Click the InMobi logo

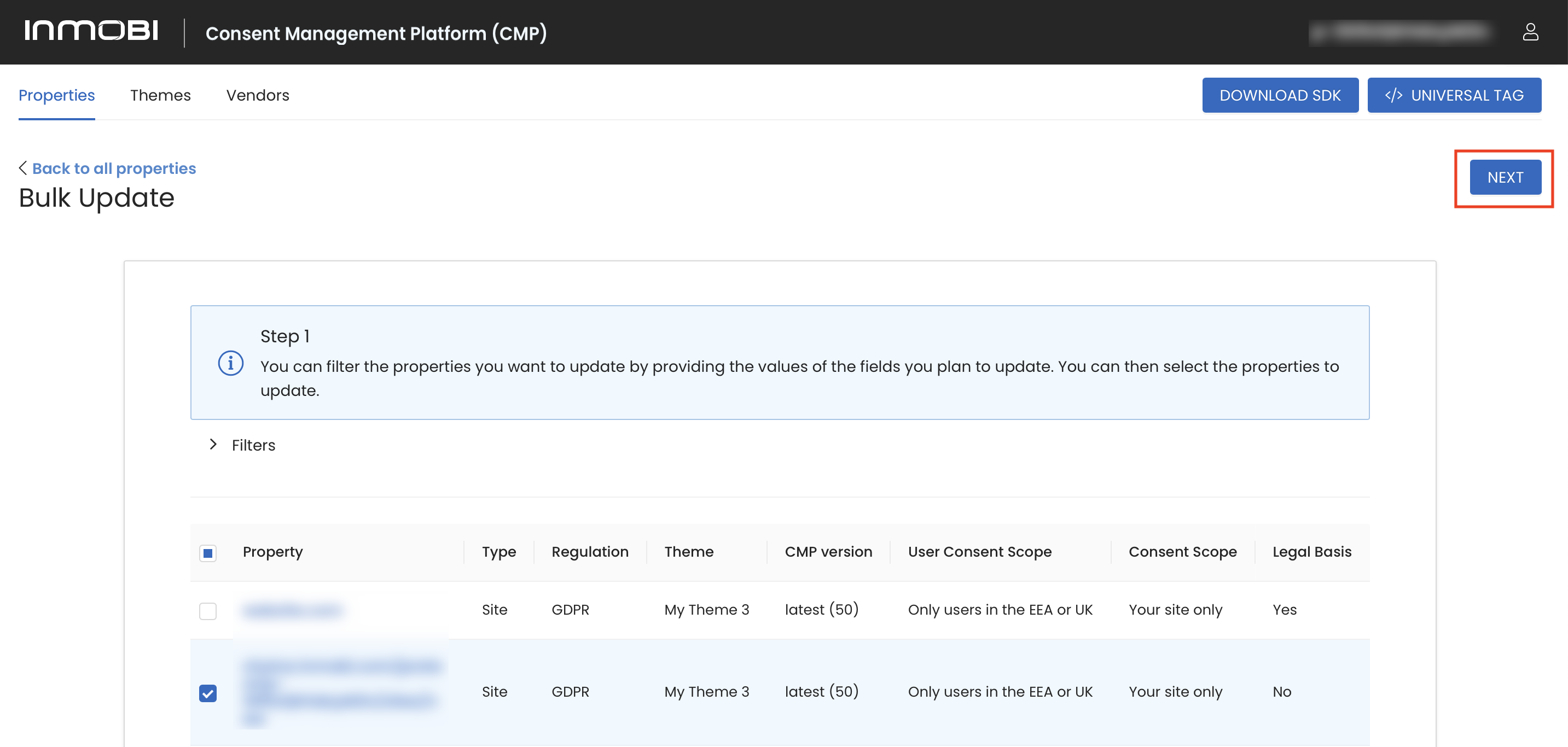(91, 31)
